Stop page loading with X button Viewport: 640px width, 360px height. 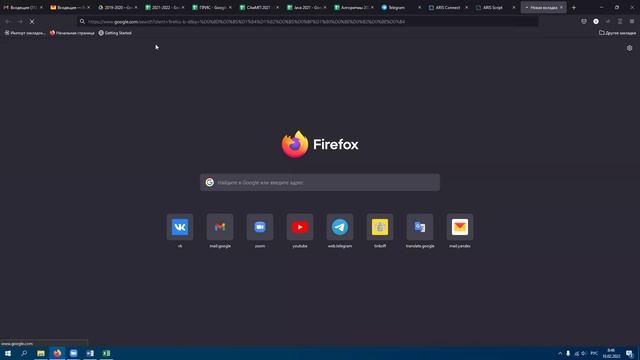coord(32,22)
